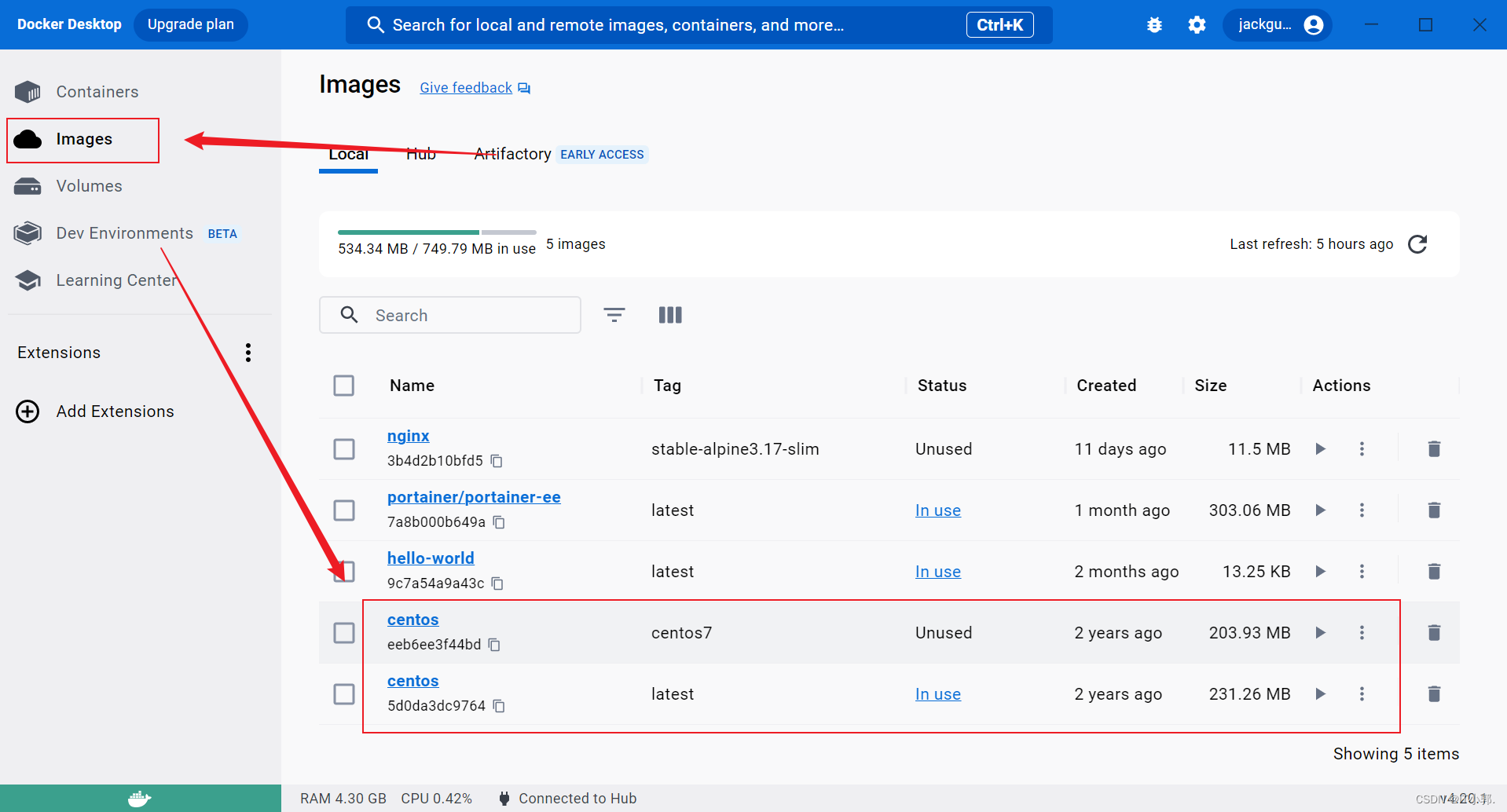Screen dimensions: 1507x812
Task: Click In use status for hello-world
Action: point(938,572)
